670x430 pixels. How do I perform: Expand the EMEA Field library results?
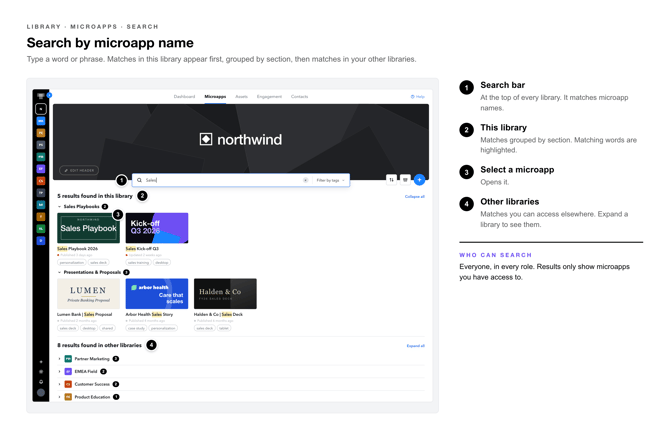tap(59, 371)
